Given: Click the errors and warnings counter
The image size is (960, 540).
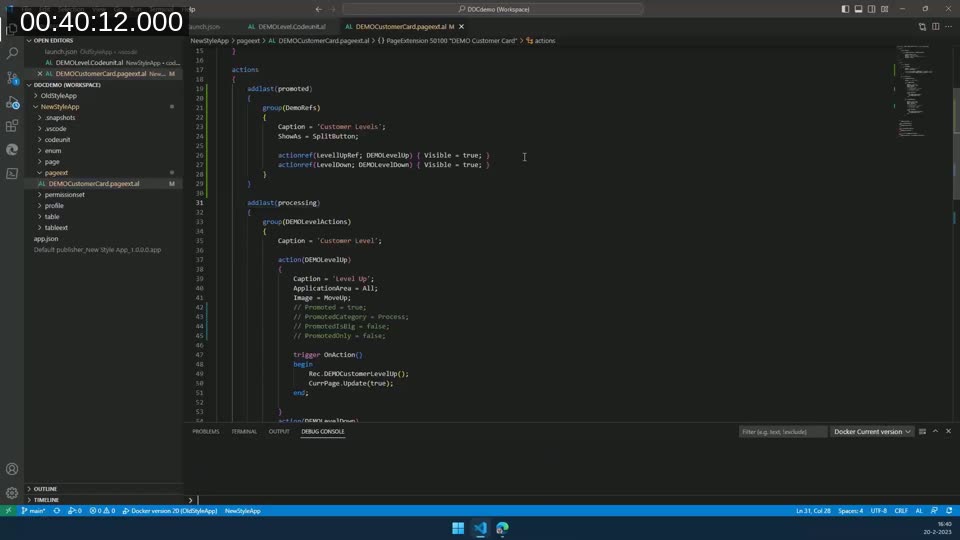Looking at the screenshot, I should (x=102, y=511).
